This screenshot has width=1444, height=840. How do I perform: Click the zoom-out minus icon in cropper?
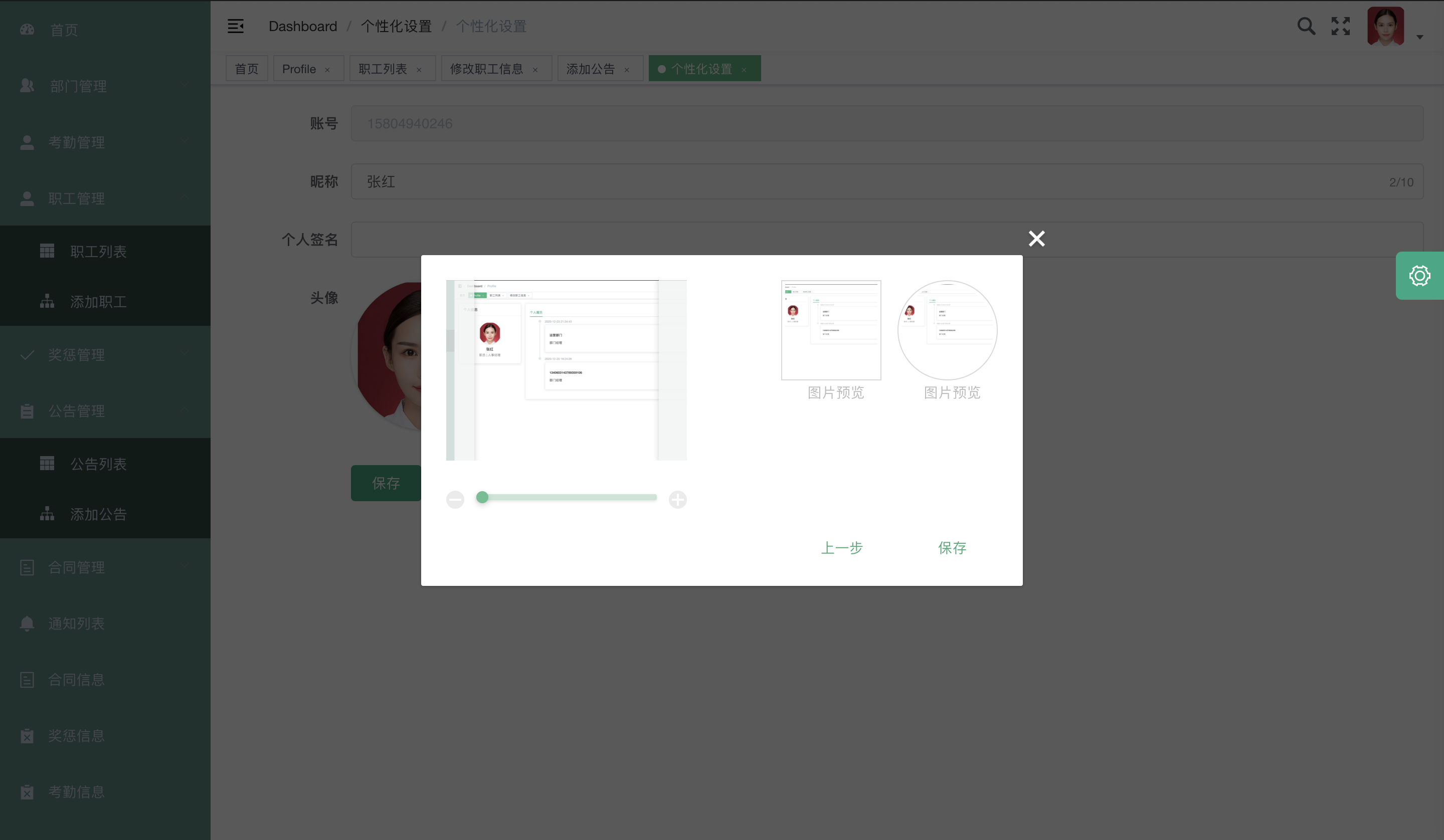[455, 500]
